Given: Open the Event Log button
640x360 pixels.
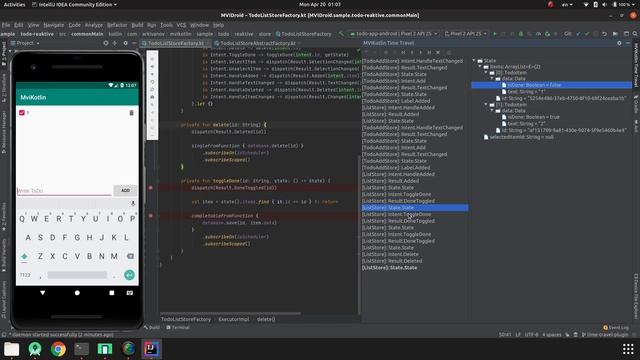Looking at the screenshot, I should pyautogui.click(x=616, y=327).
